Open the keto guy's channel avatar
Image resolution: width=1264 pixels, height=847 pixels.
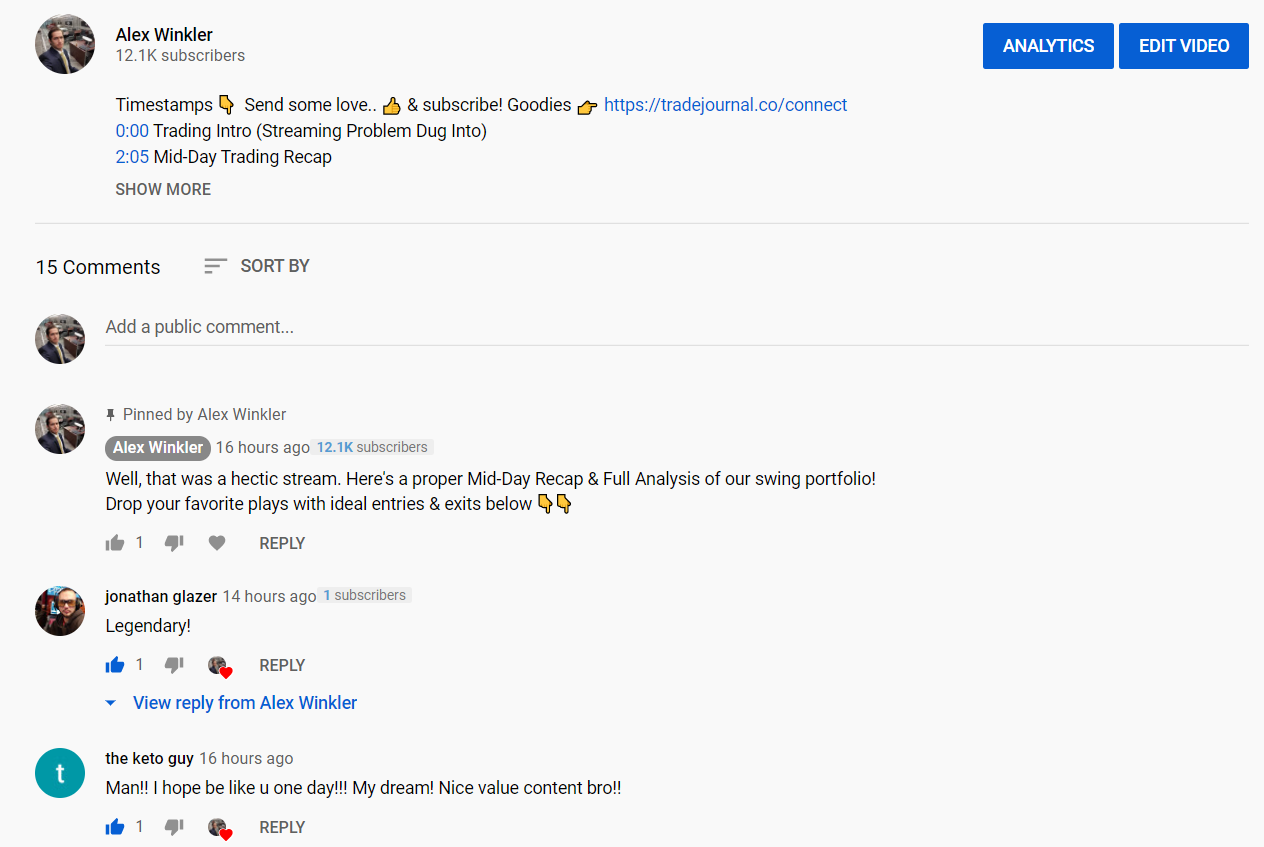click(60, 773)
